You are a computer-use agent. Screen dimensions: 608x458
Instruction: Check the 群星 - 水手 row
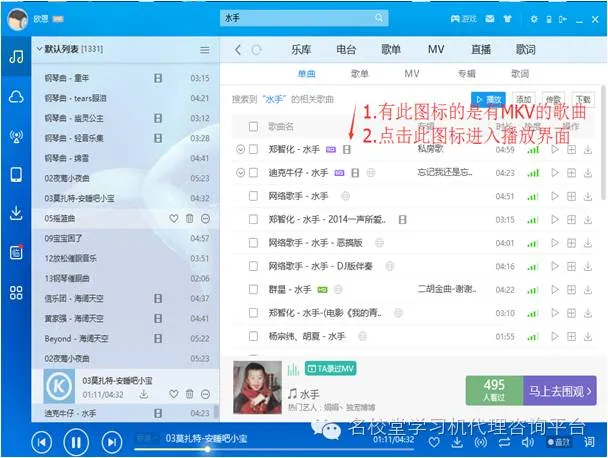tap(253, 289)
